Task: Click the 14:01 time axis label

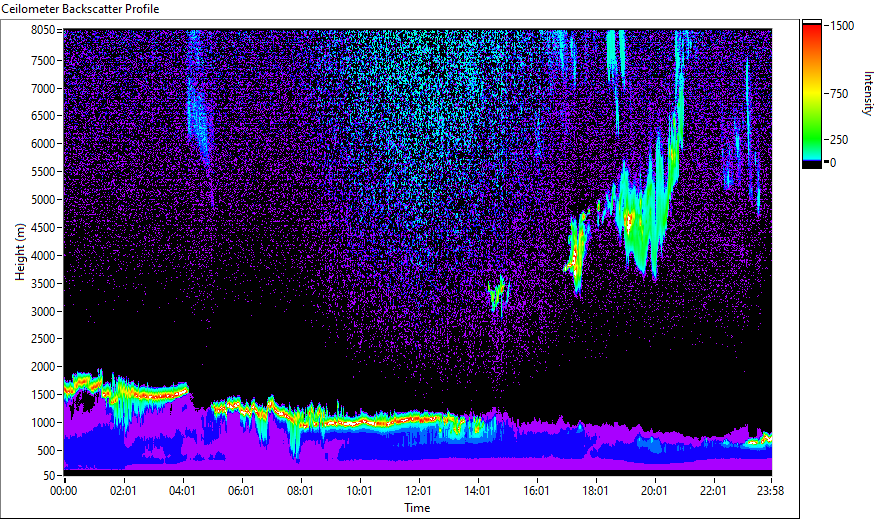Action: pos(477,491)
